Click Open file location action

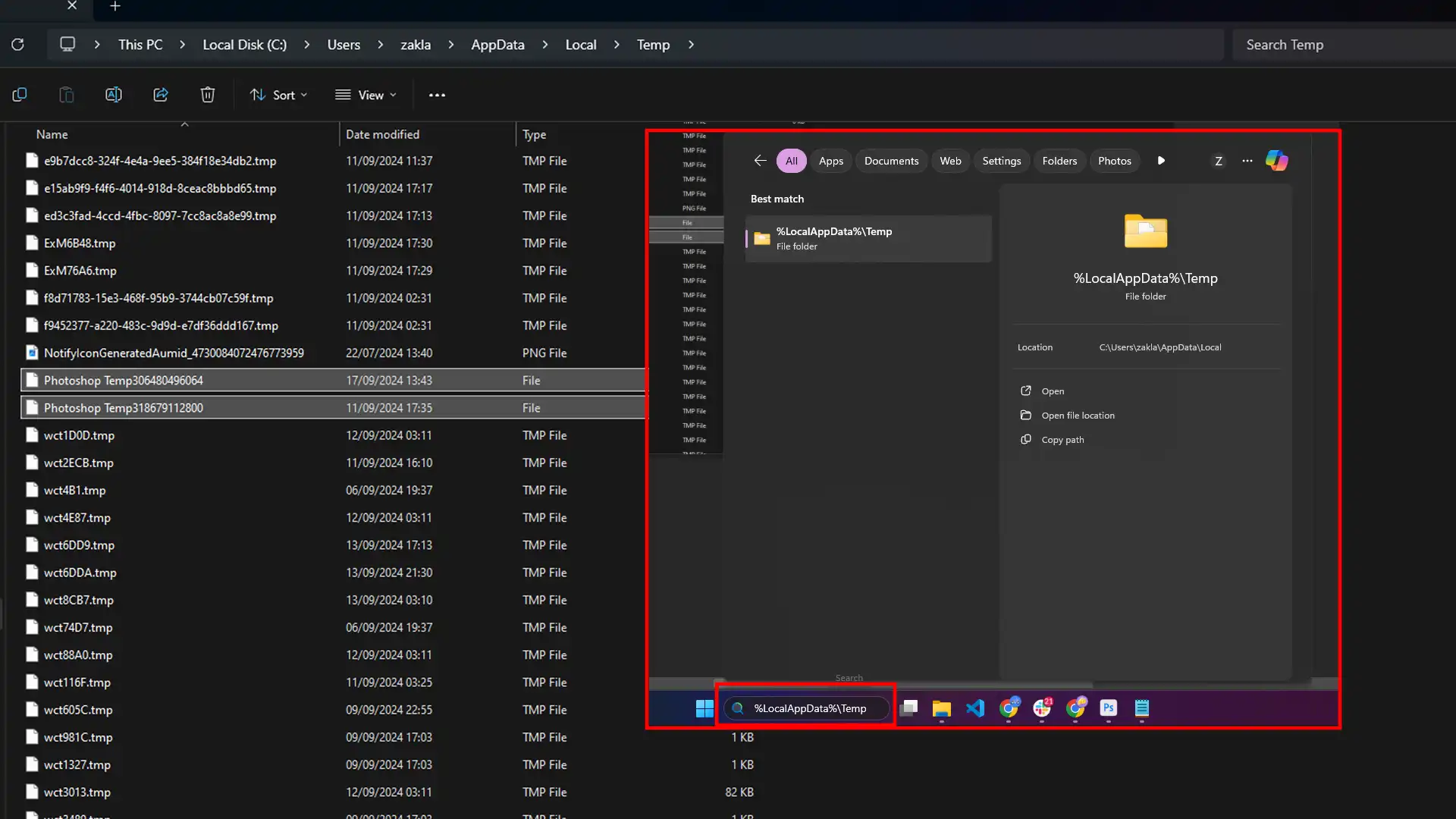[x=1078, y=416]
